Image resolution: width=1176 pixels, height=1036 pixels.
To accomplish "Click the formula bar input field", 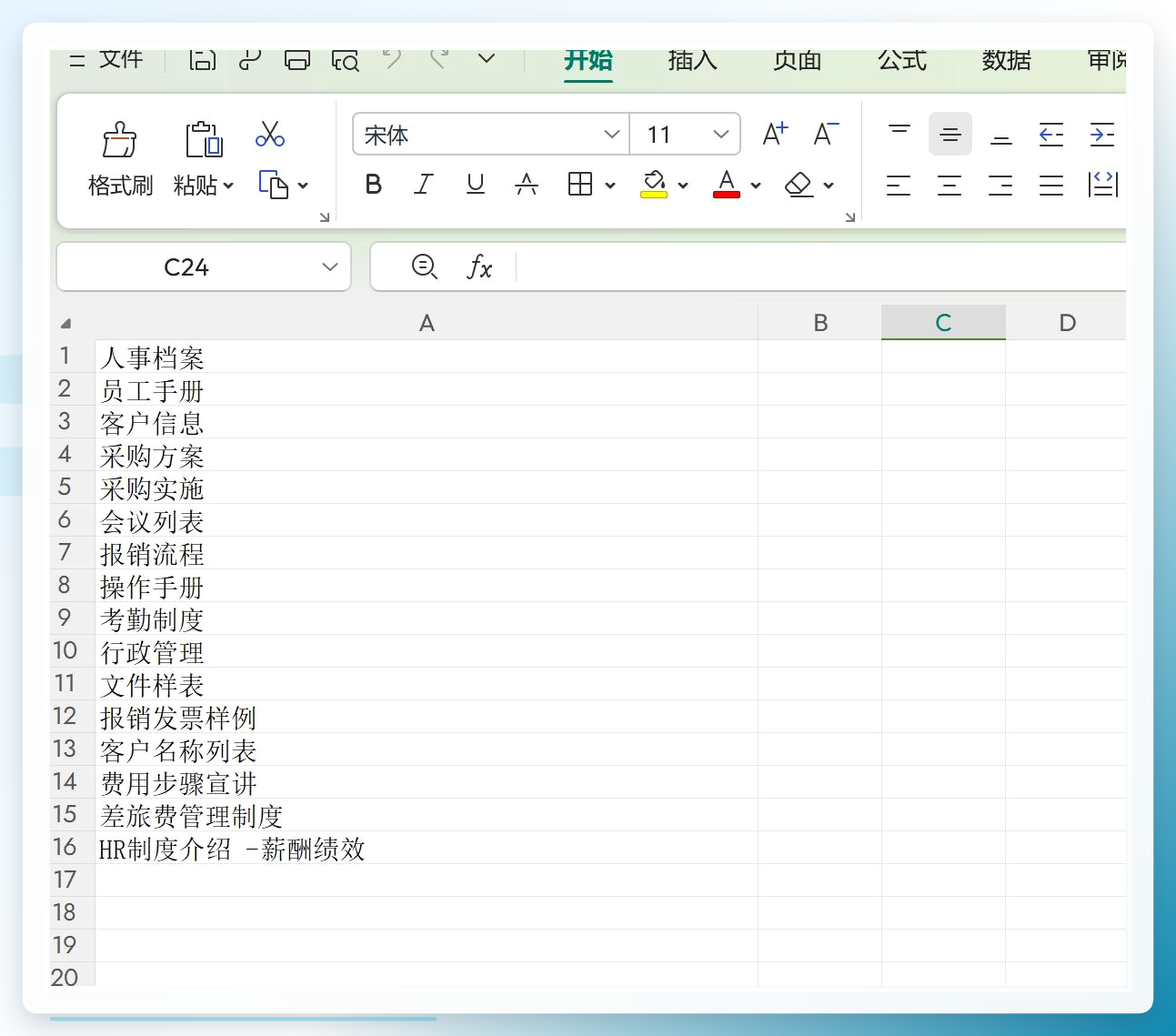I will coord(821,267).
